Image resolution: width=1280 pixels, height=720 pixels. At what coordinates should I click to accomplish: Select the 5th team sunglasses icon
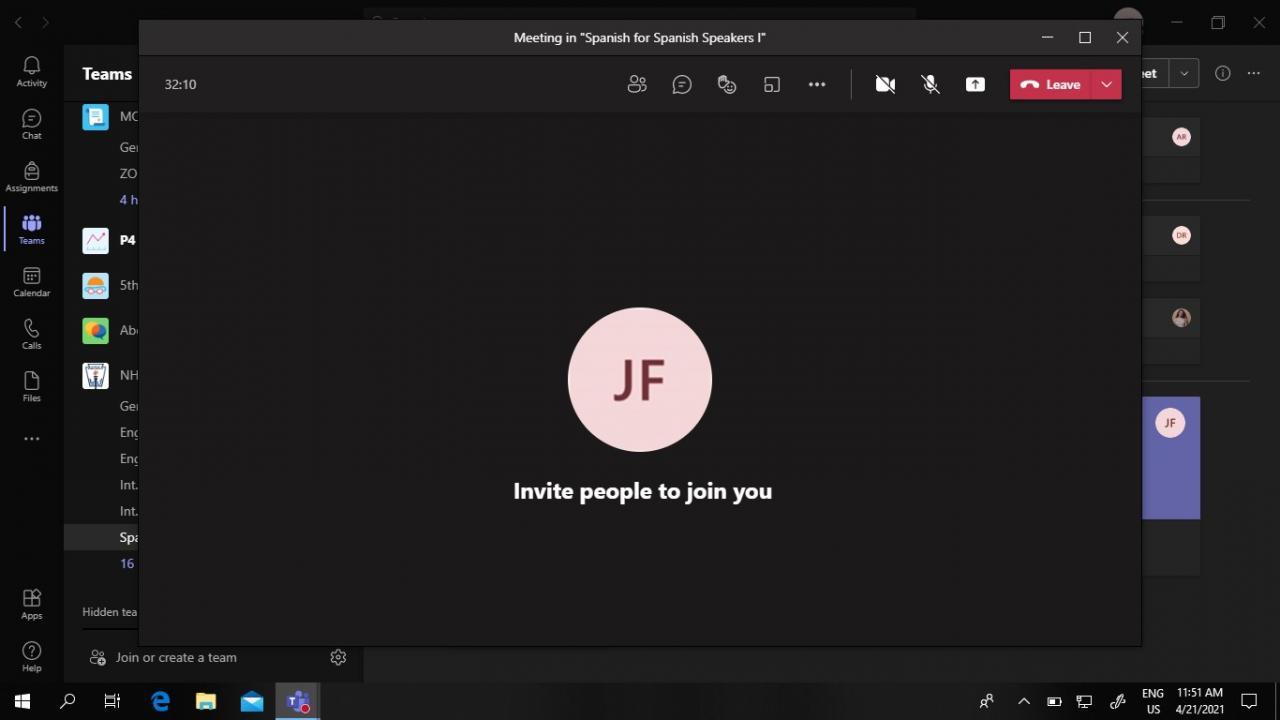pos(95,285)
